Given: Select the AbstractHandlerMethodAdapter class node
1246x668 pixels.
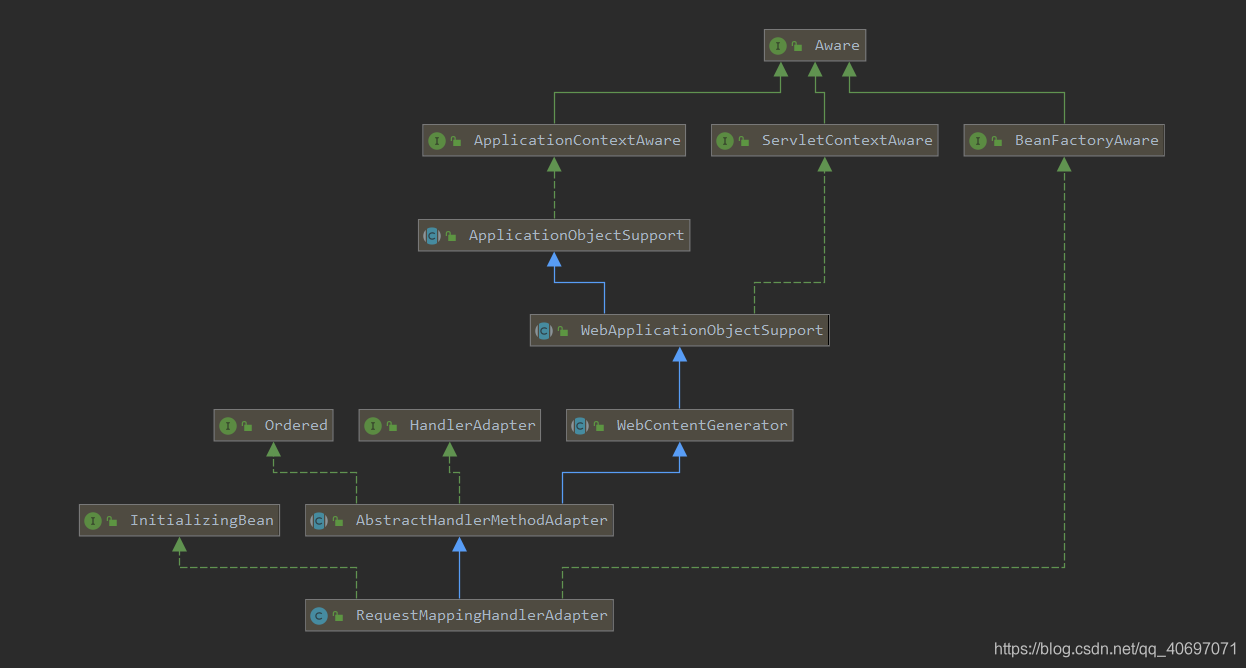Looking at the screenshot, I should (459, 520).
